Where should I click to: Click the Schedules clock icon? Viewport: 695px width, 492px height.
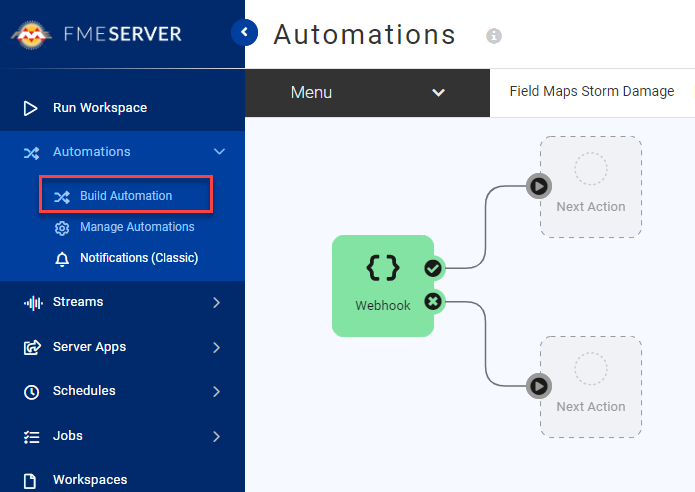32,392
